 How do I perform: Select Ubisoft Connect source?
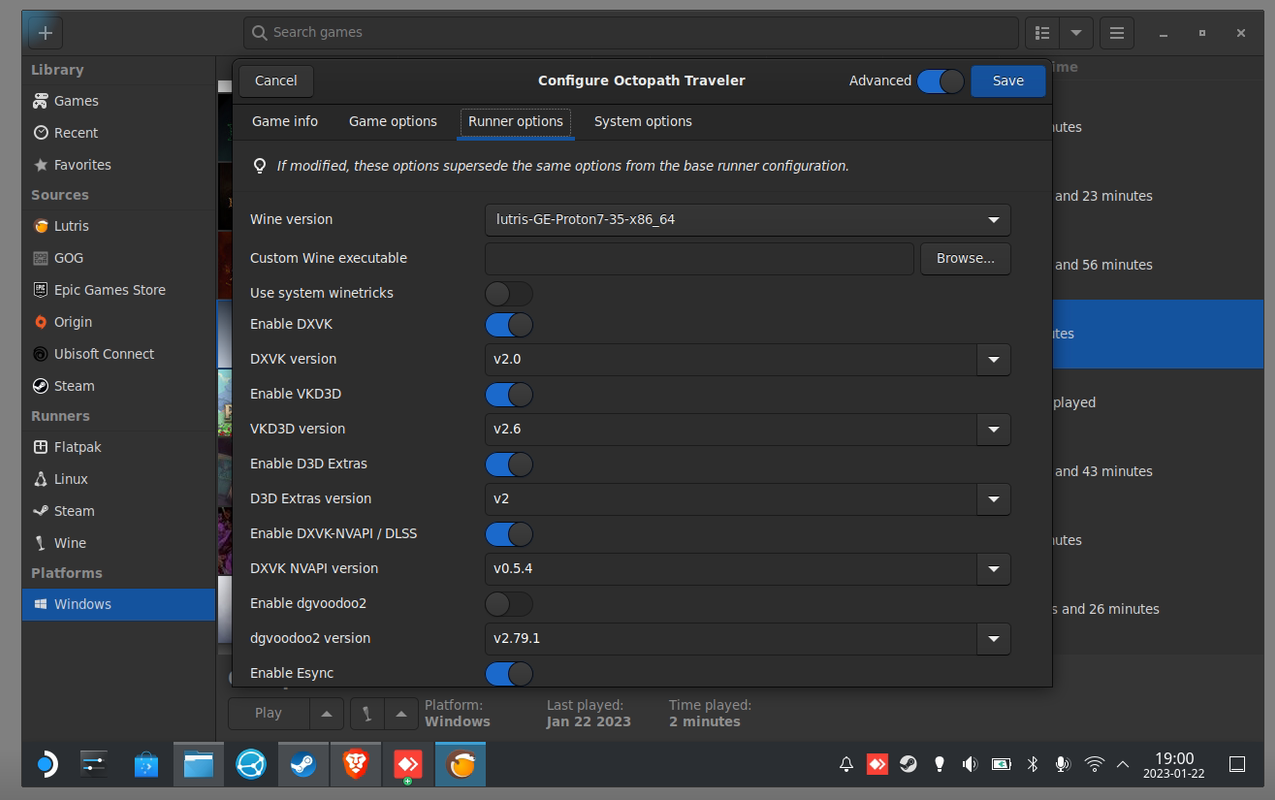pyautogui.click(x=118, y=354)
